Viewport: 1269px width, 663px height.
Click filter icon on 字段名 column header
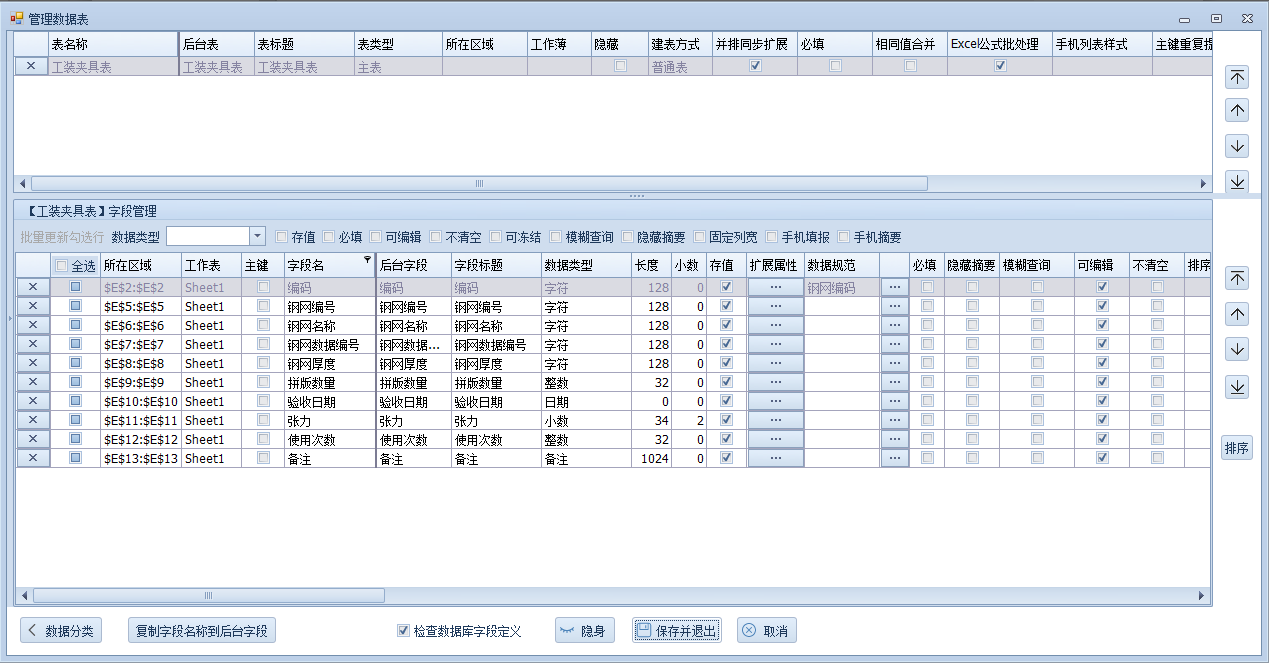coord(367,260)
